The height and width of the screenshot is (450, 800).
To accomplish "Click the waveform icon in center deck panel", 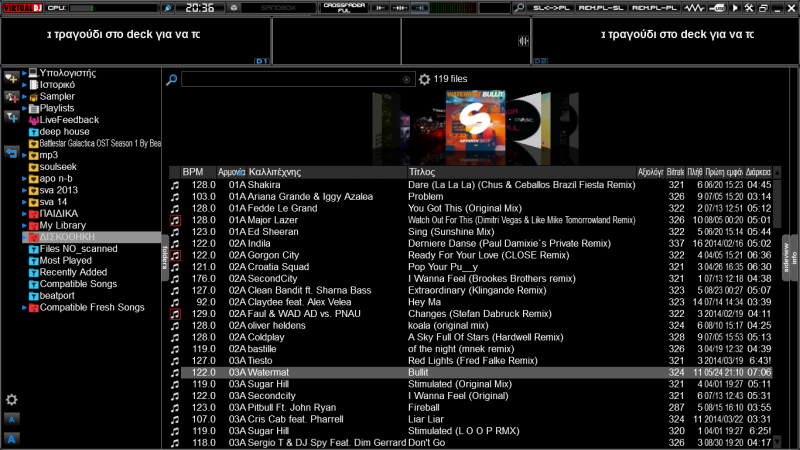I will (523, 41).
